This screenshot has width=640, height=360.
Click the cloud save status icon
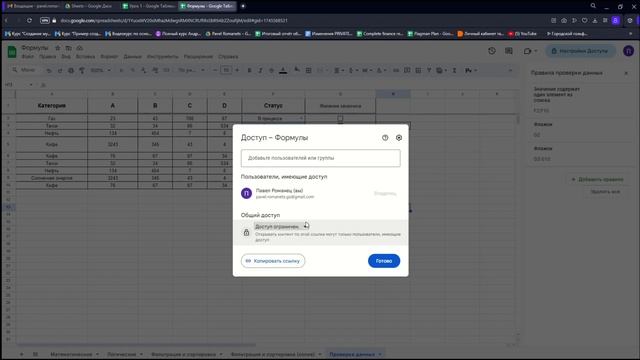point(80,48)
